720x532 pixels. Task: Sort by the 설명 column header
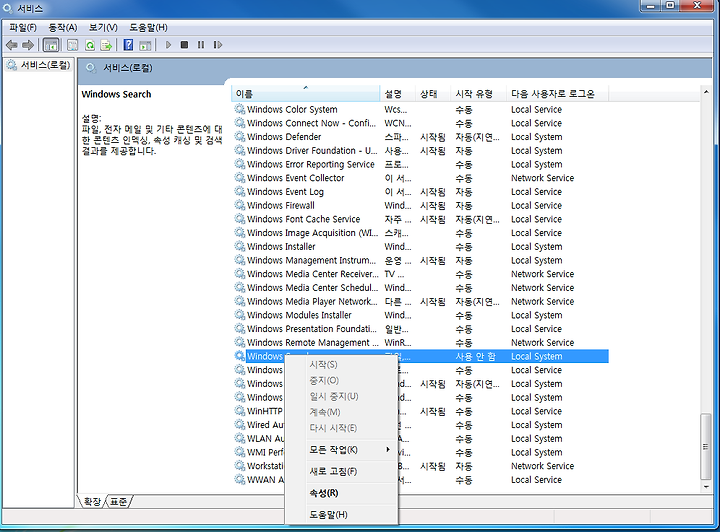click(398, 94)
